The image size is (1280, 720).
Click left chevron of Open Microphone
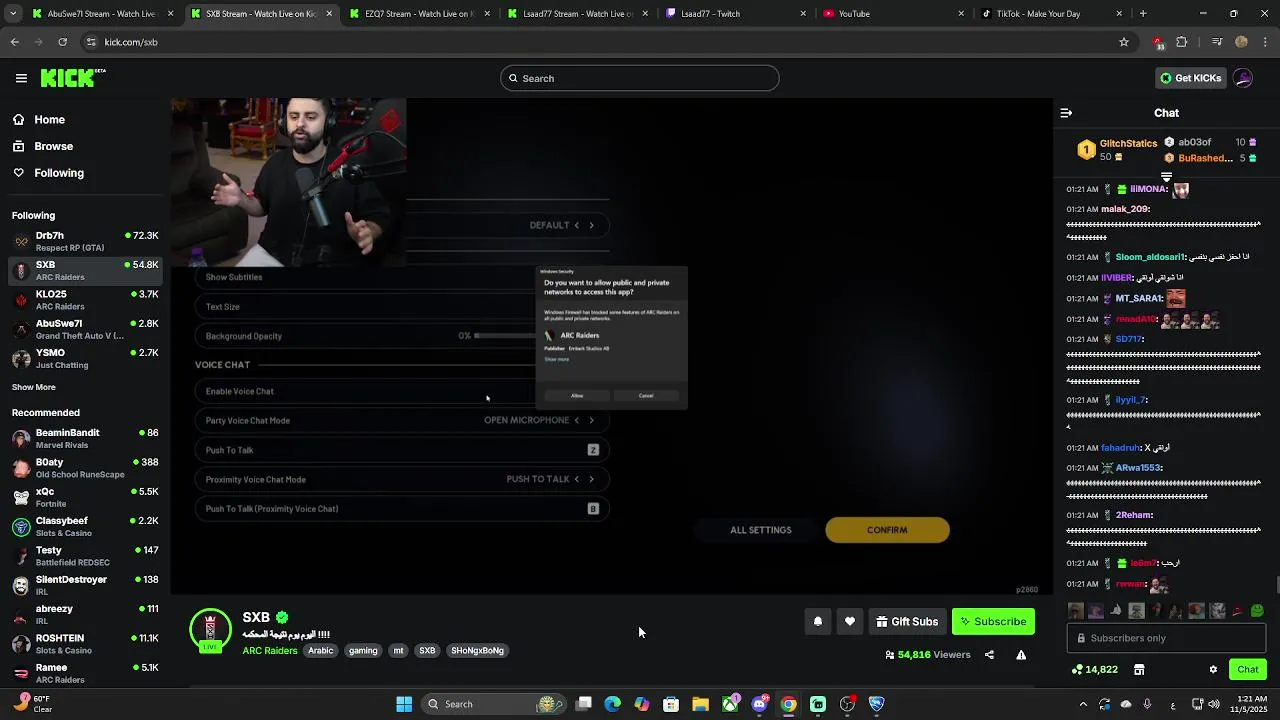(576, 420)
